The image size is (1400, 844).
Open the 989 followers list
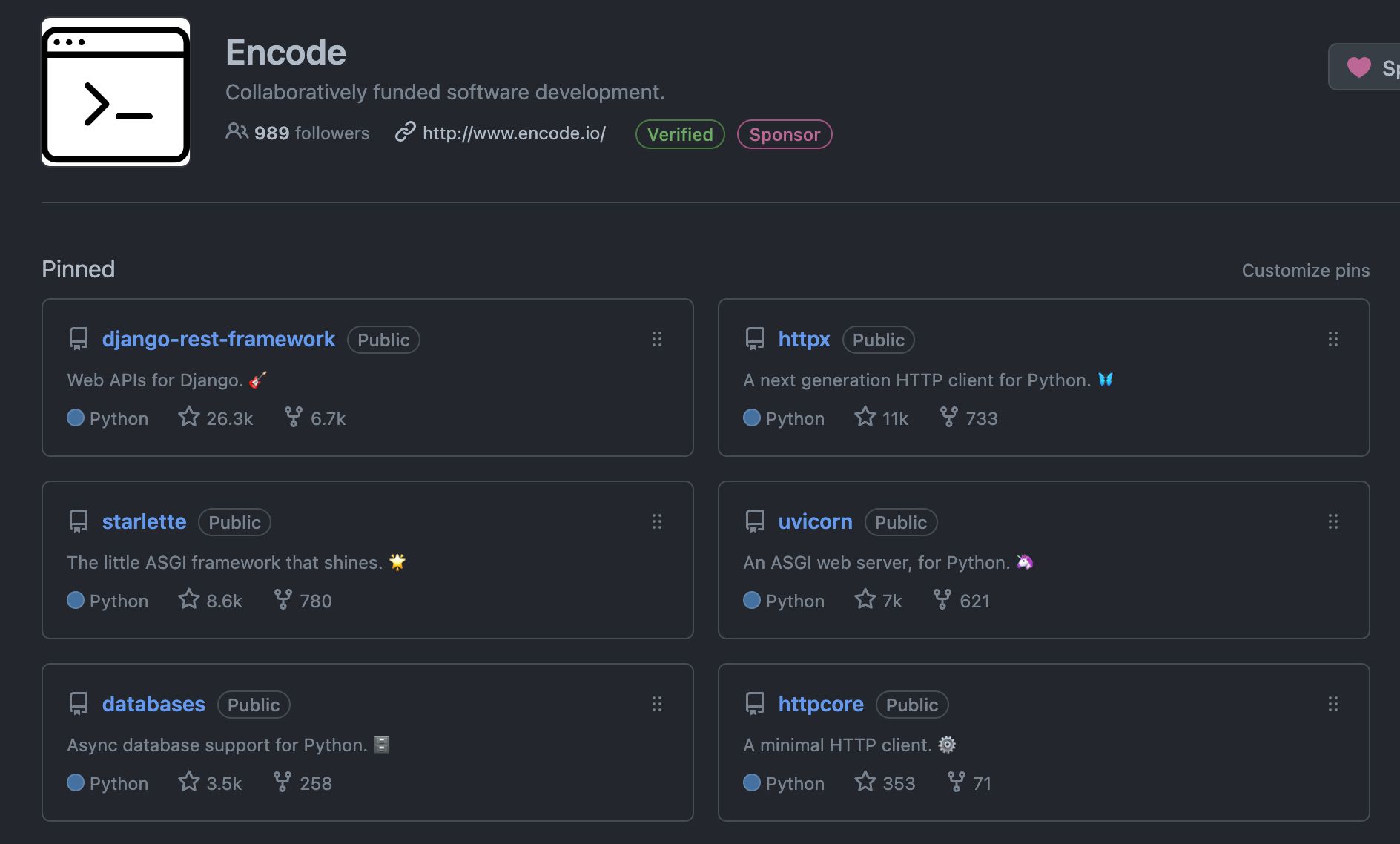pos(298,133)
